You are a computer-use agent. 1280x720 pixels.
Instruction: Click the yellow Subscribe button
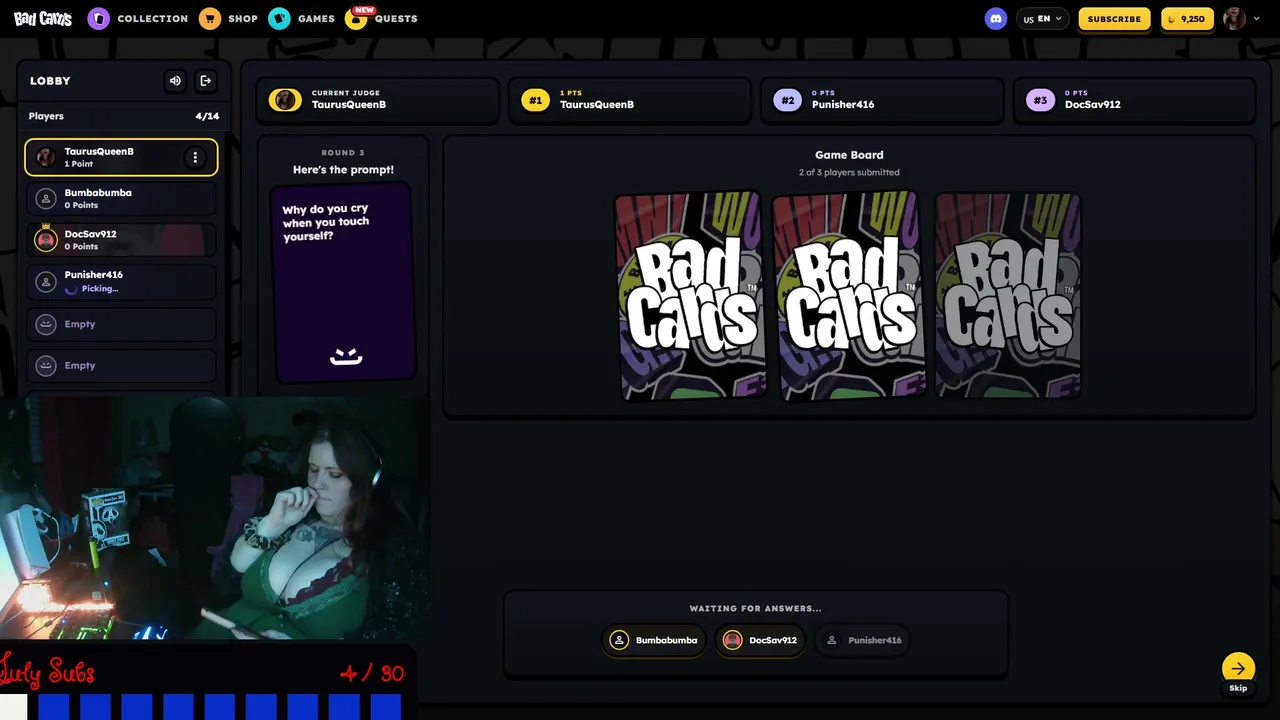coord(1114,18)
